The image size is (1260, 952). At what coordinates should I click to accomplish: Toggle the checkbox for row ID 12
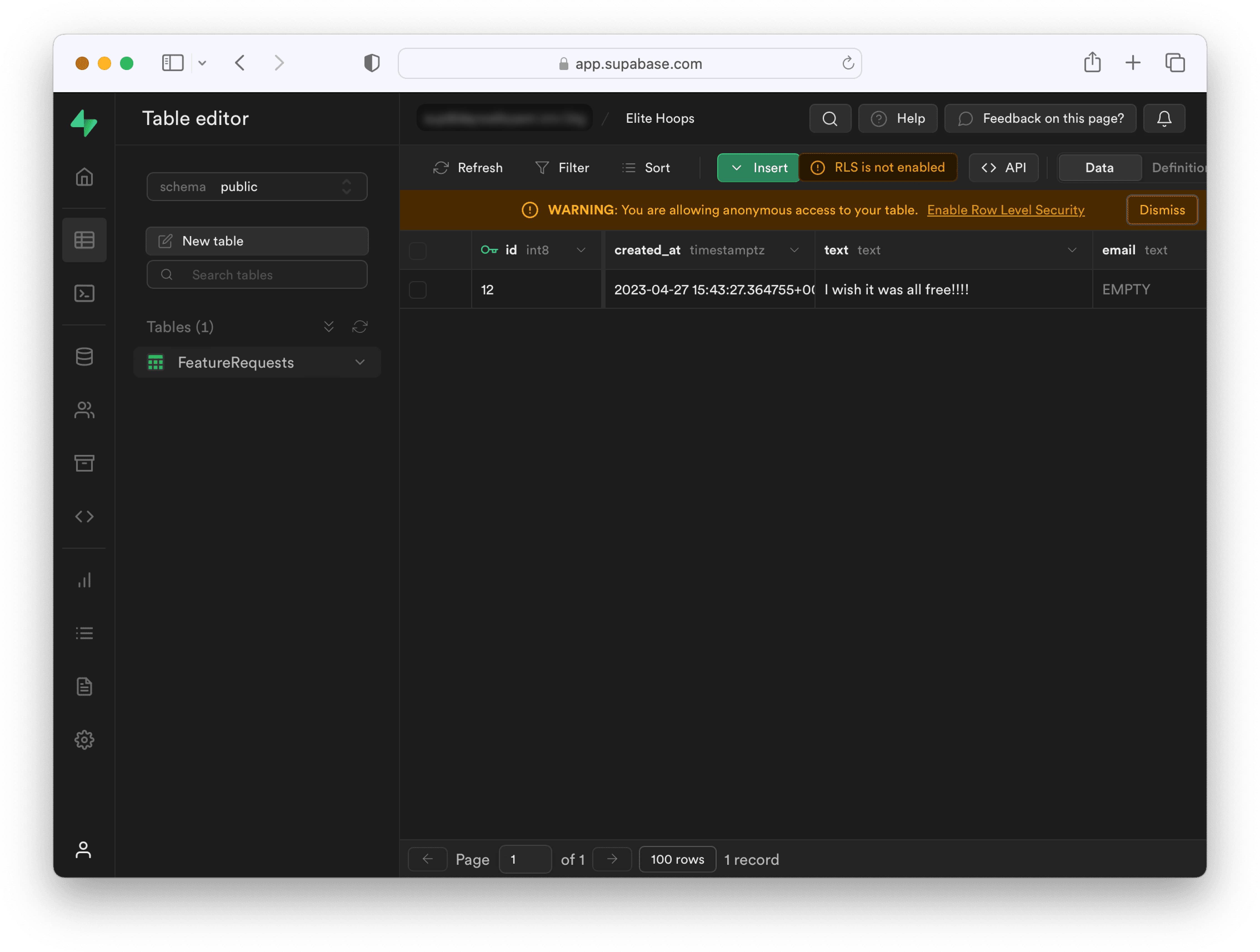(418, 289)
